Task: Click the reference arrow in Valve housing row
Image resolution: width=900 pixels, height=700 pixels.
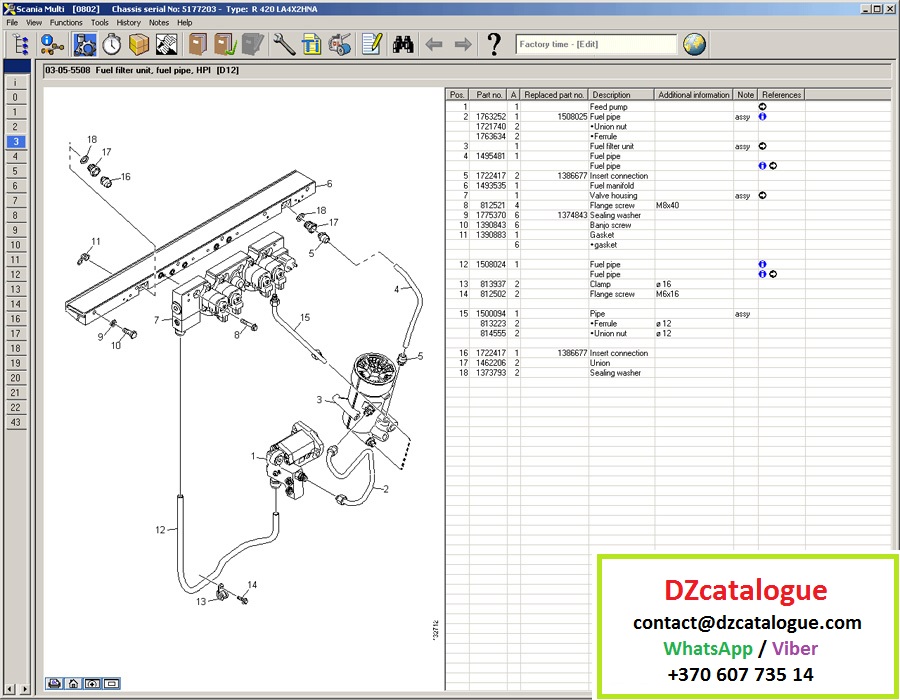Action: (762, 196)
